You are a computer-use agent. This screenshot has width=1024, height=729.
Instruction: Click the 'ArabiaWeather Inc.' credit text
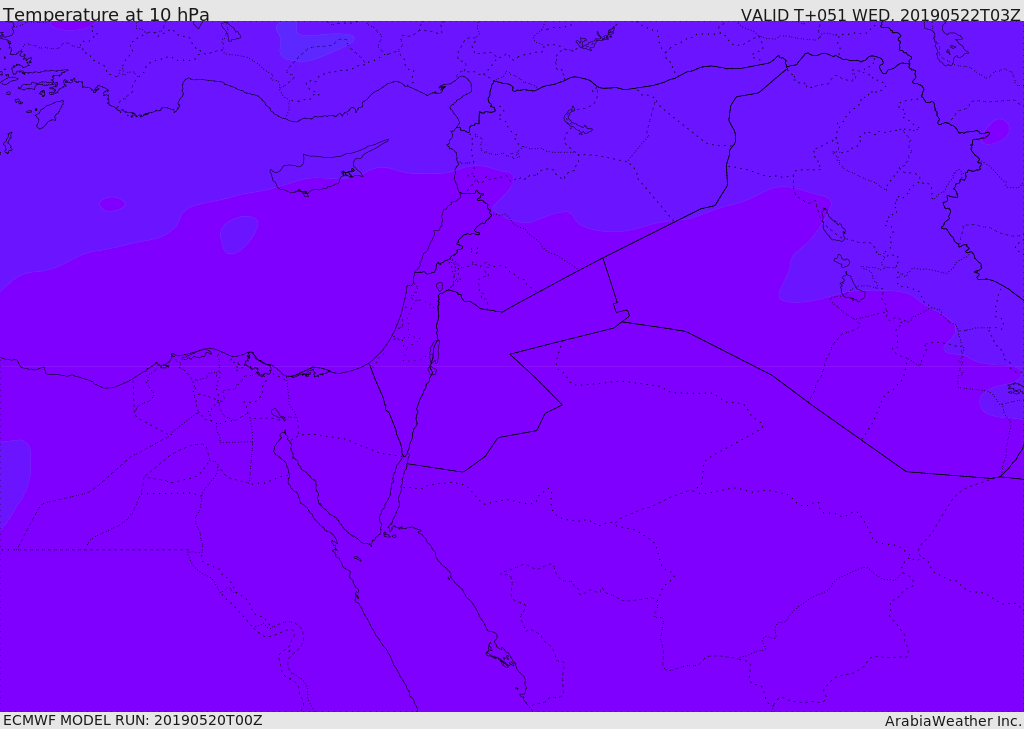point(953,721)
